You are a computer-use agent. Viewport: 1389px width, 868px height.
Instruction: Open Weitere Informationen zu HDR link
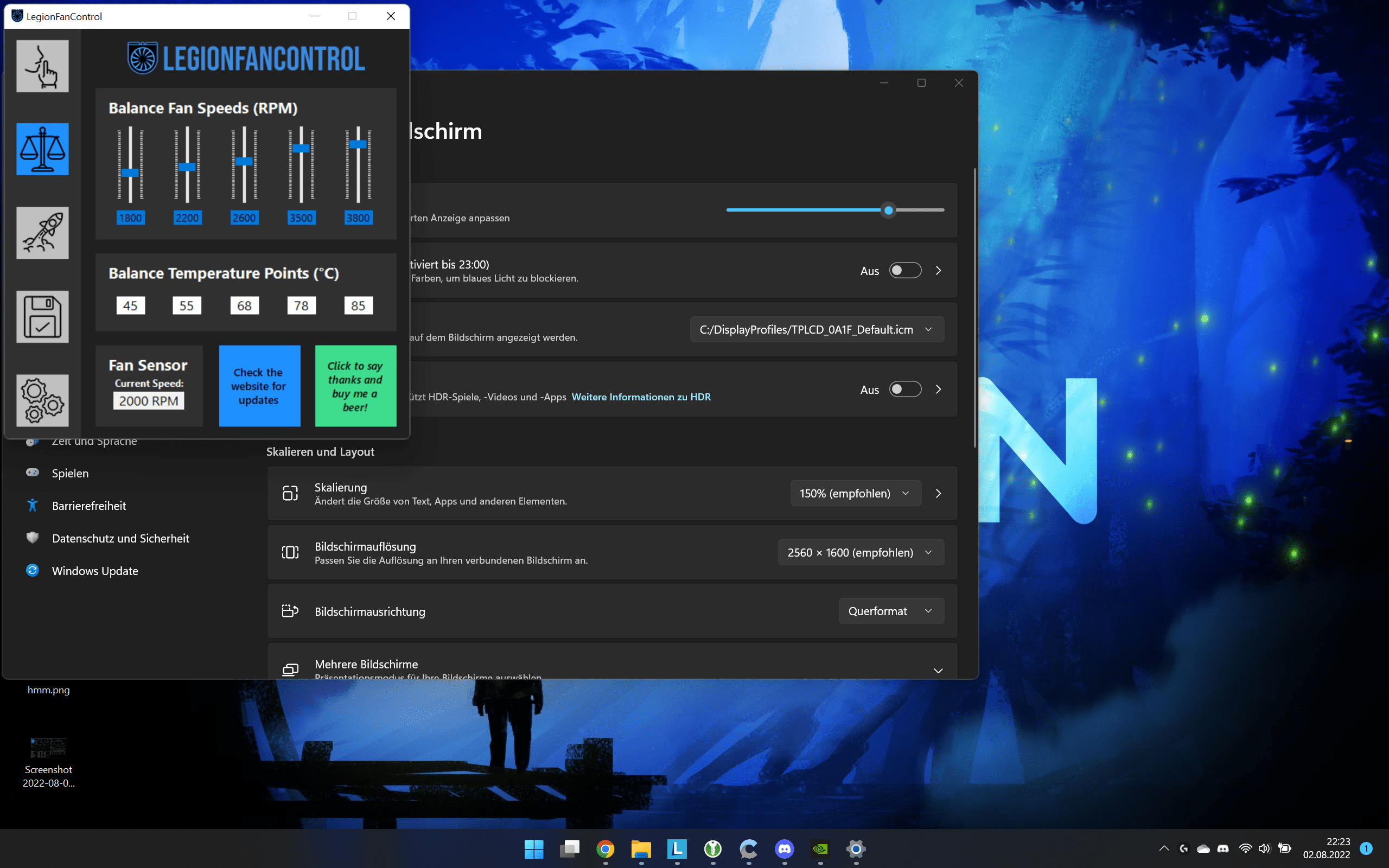pos(641,397)
